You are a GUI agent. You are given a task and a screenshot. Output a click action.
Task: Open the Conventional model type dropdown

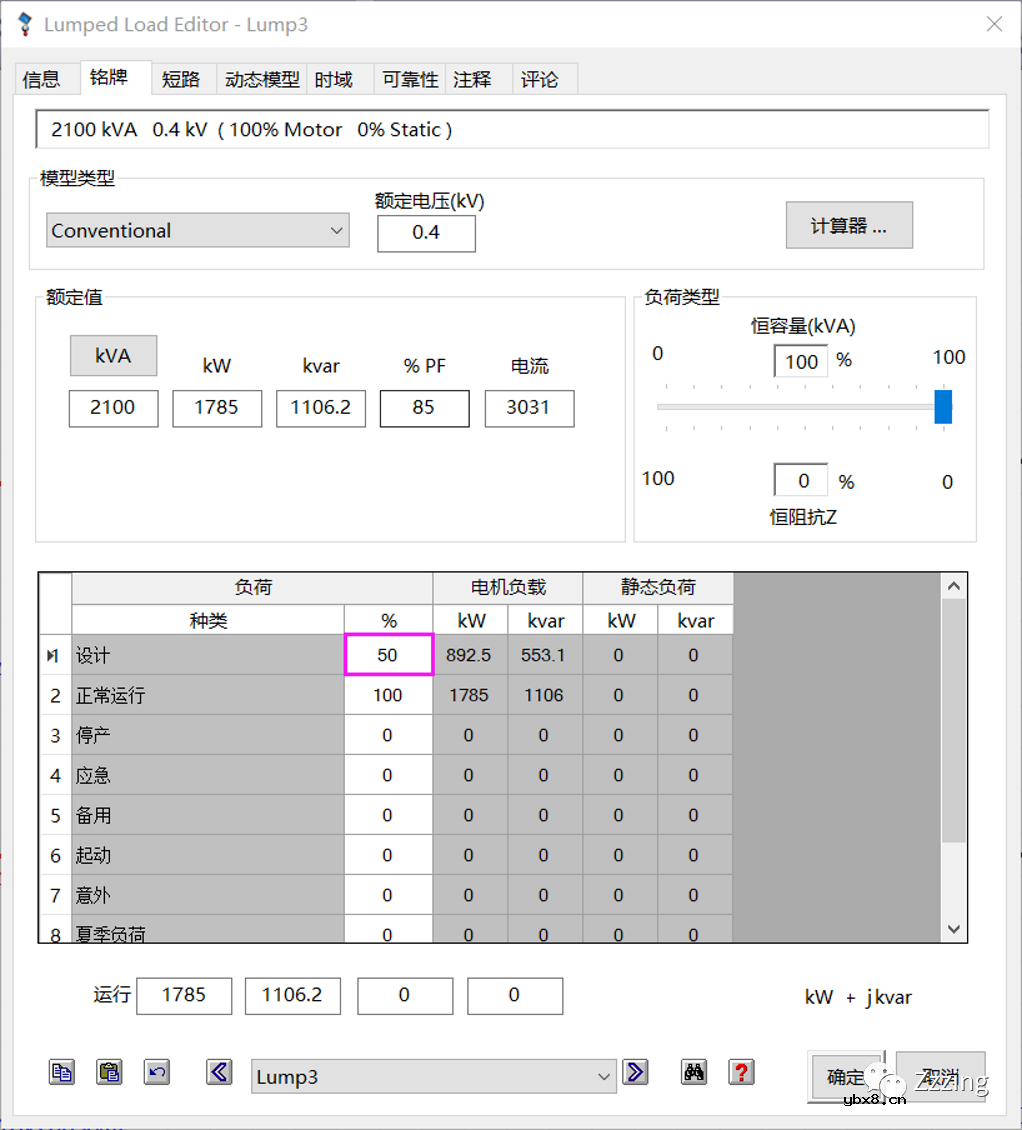pyautogui.click(x=338, y=230)
